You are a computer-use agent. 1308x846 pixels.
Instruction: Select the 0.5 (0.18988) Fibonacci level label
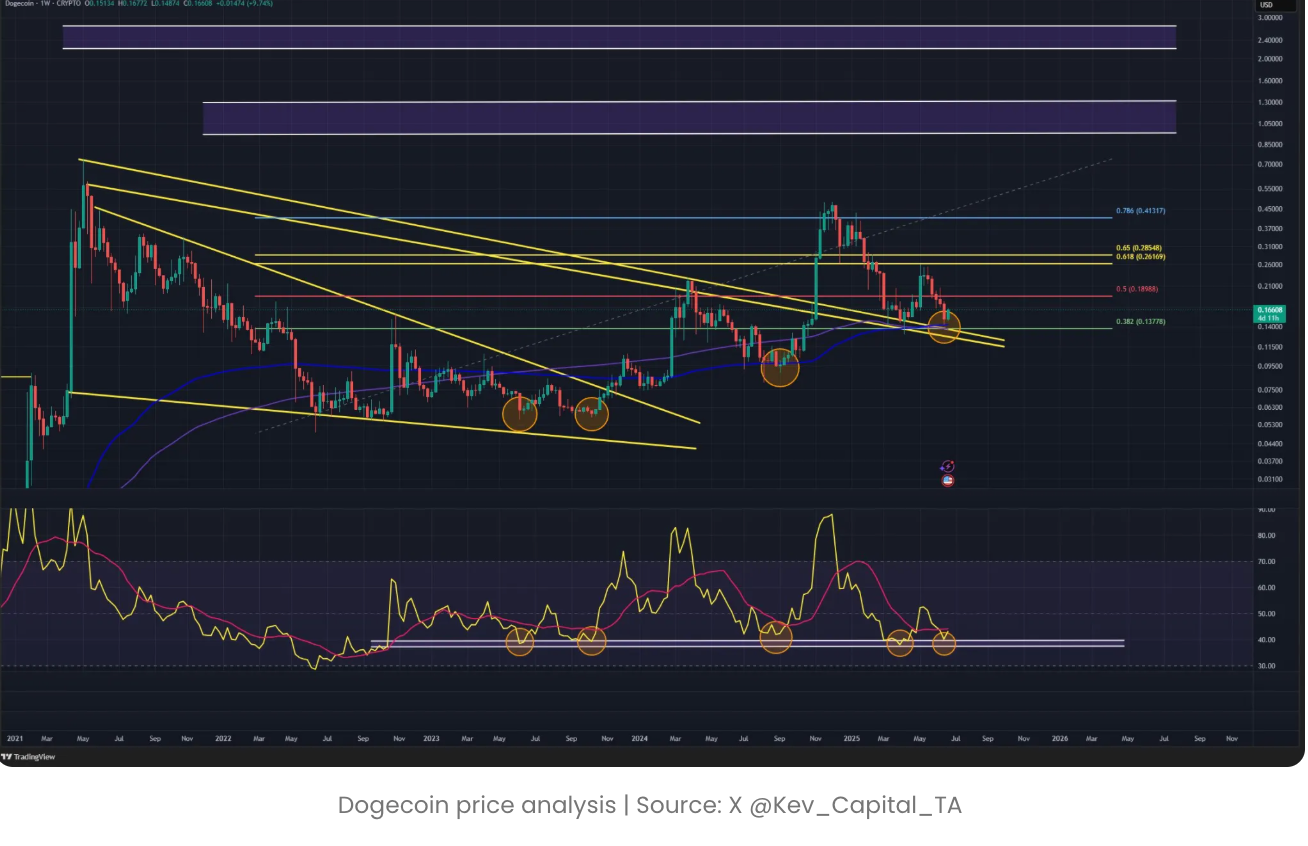click(x=1139, y=289)
